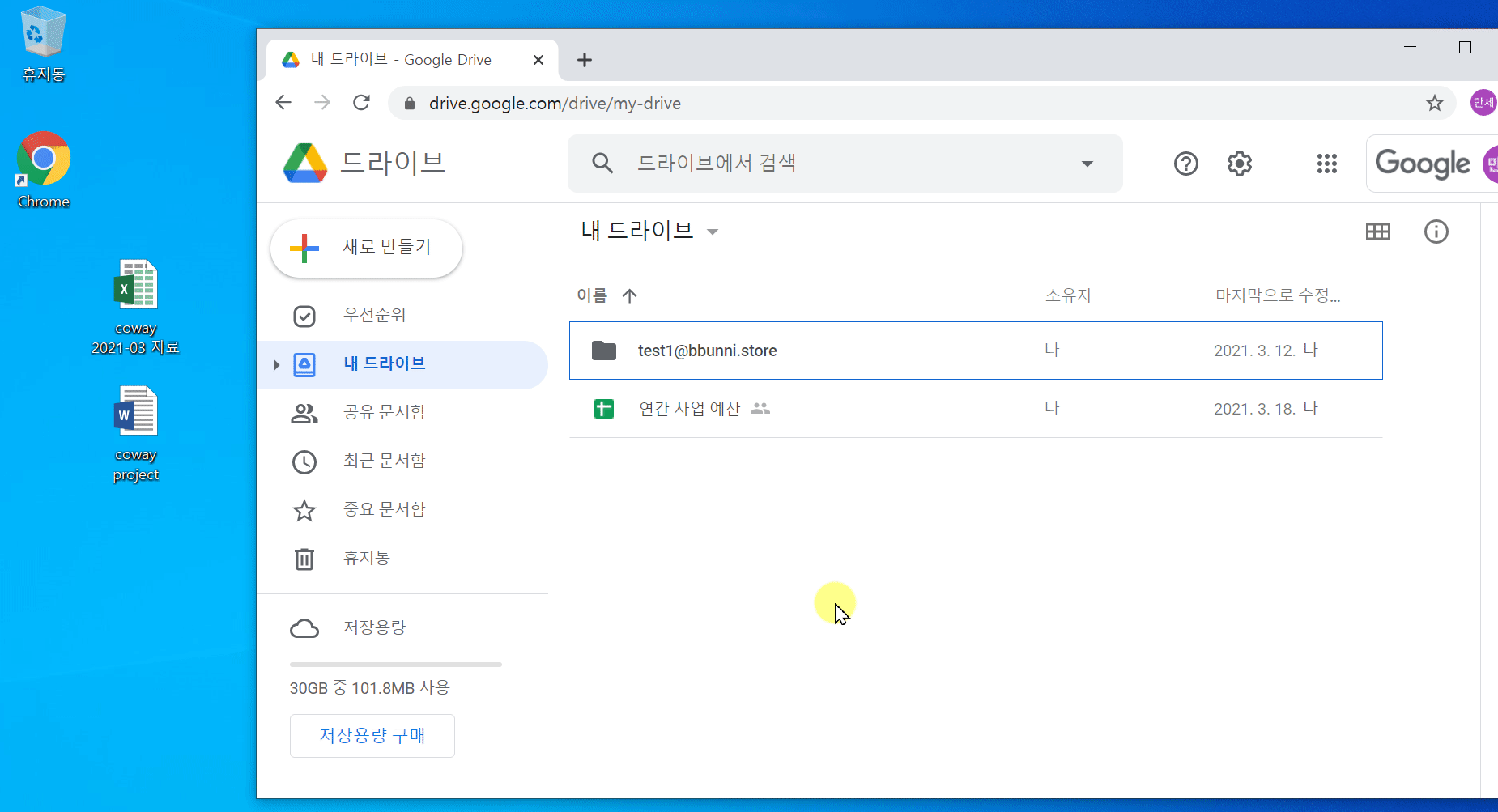This screenshot has width=1498, height=812.
Task: Expand search options dropdown arrow
Action: click(1087, 164)
